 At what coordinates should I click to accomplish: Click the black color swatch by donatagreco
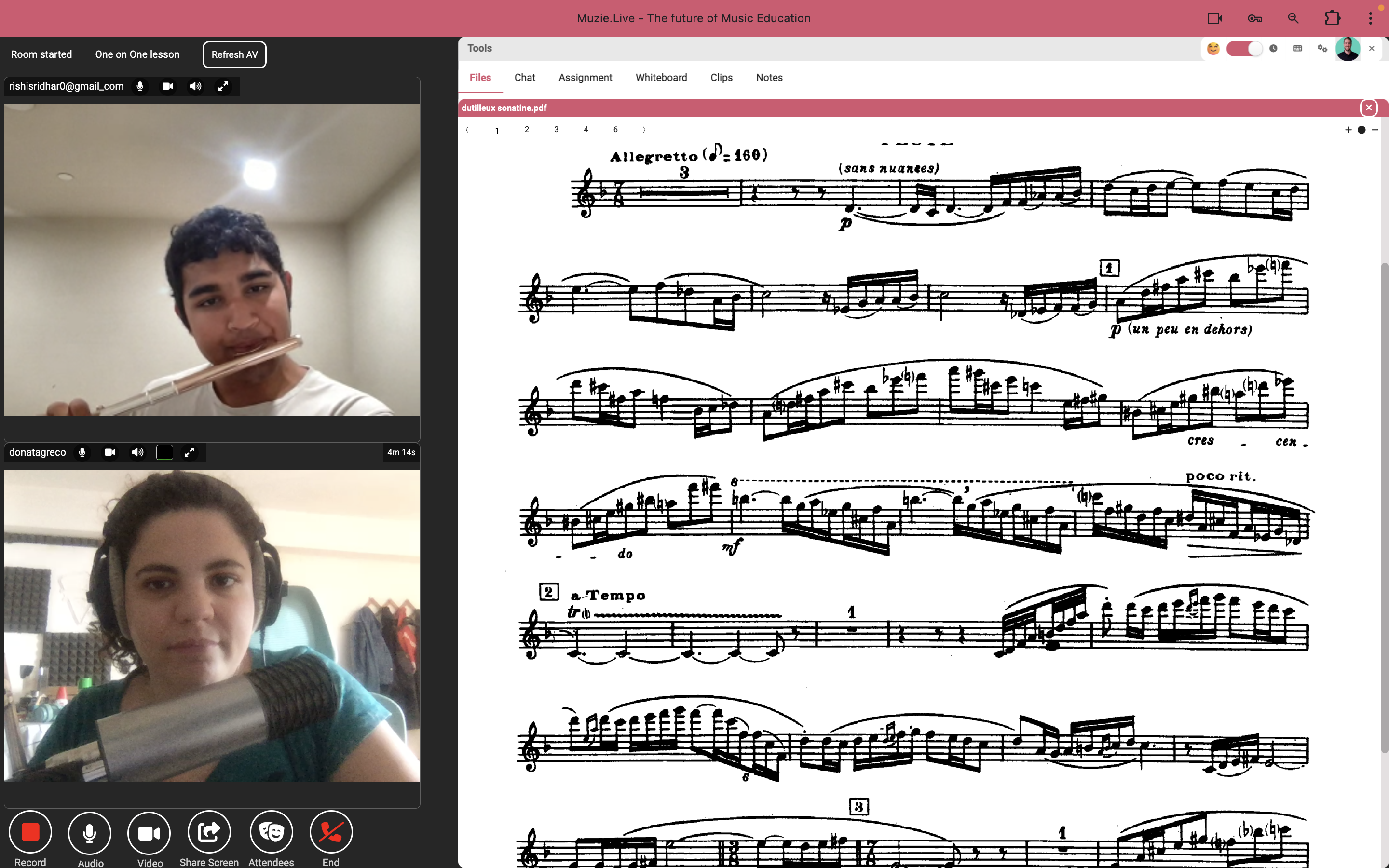click(x=164, y=452)
